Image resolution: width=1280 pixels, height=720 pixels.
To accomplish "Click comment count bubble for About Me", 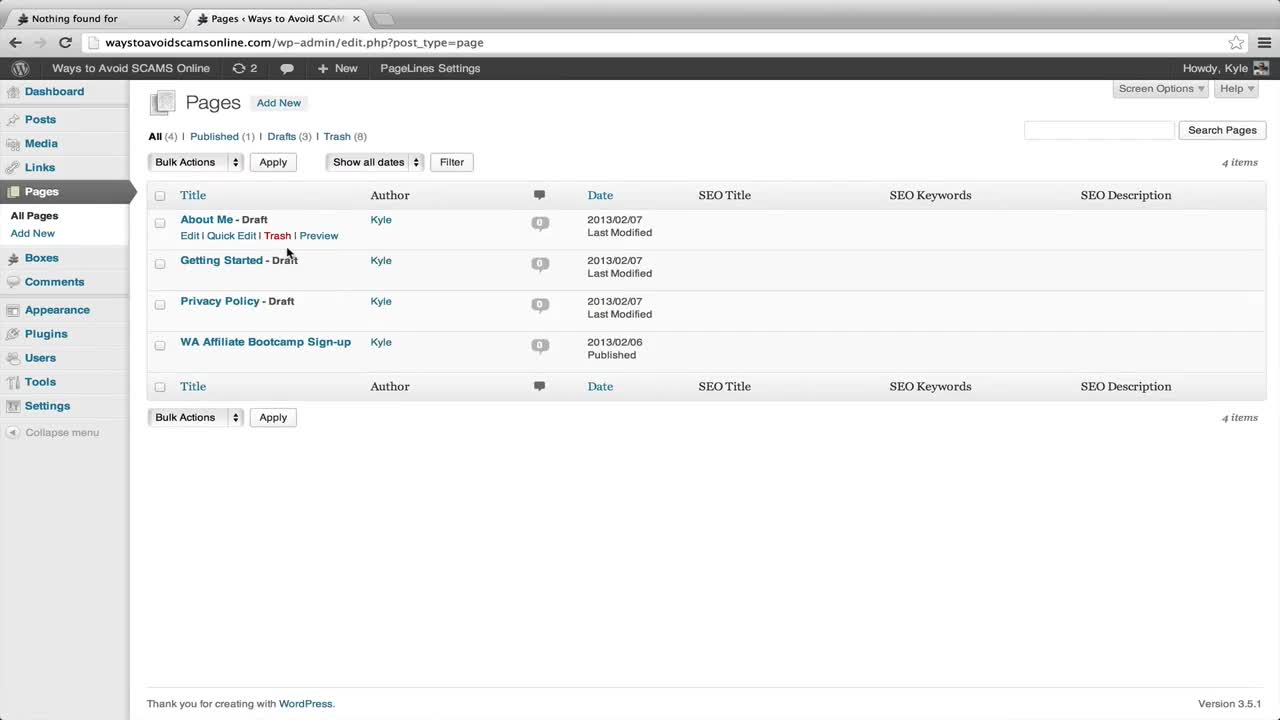I will [540, 223].
